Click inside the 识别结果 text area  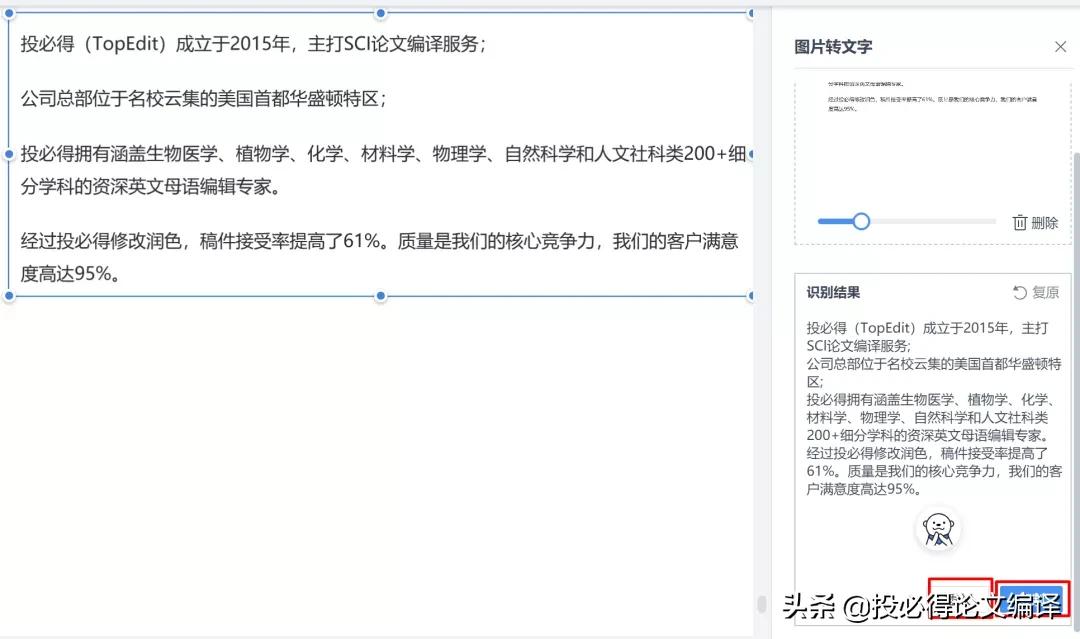933,408
